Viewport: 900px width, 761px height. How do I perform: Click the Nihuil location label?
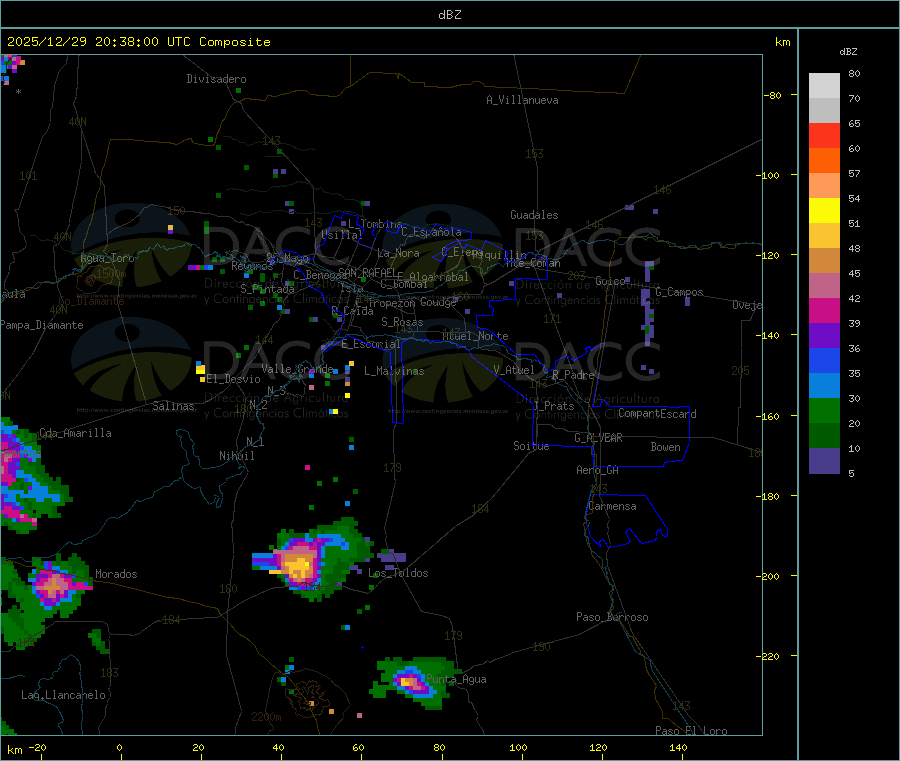pos(236,456)
